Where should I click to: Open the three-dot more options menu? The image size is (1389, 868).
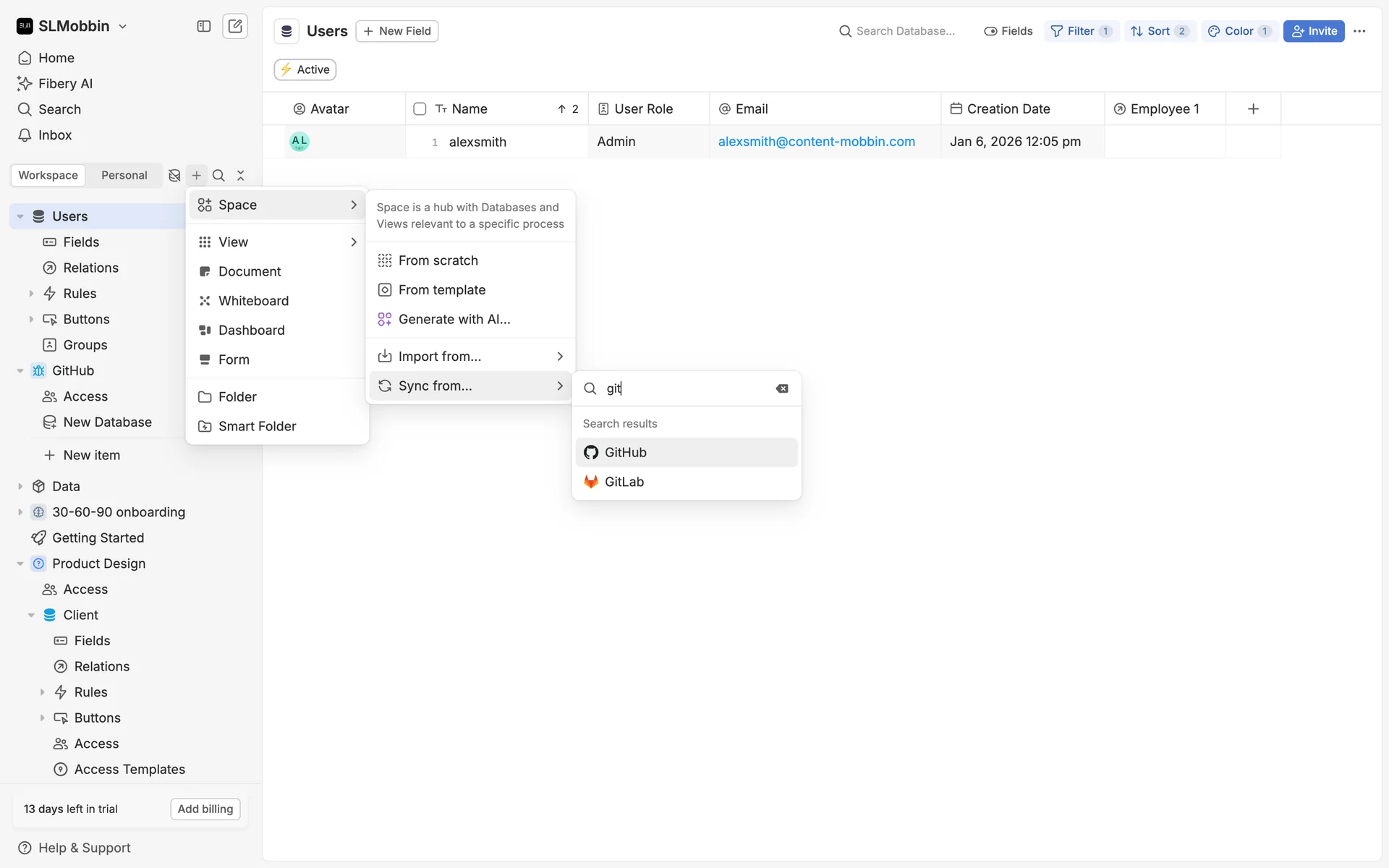pyautogui.click(x=1359, y=31)
